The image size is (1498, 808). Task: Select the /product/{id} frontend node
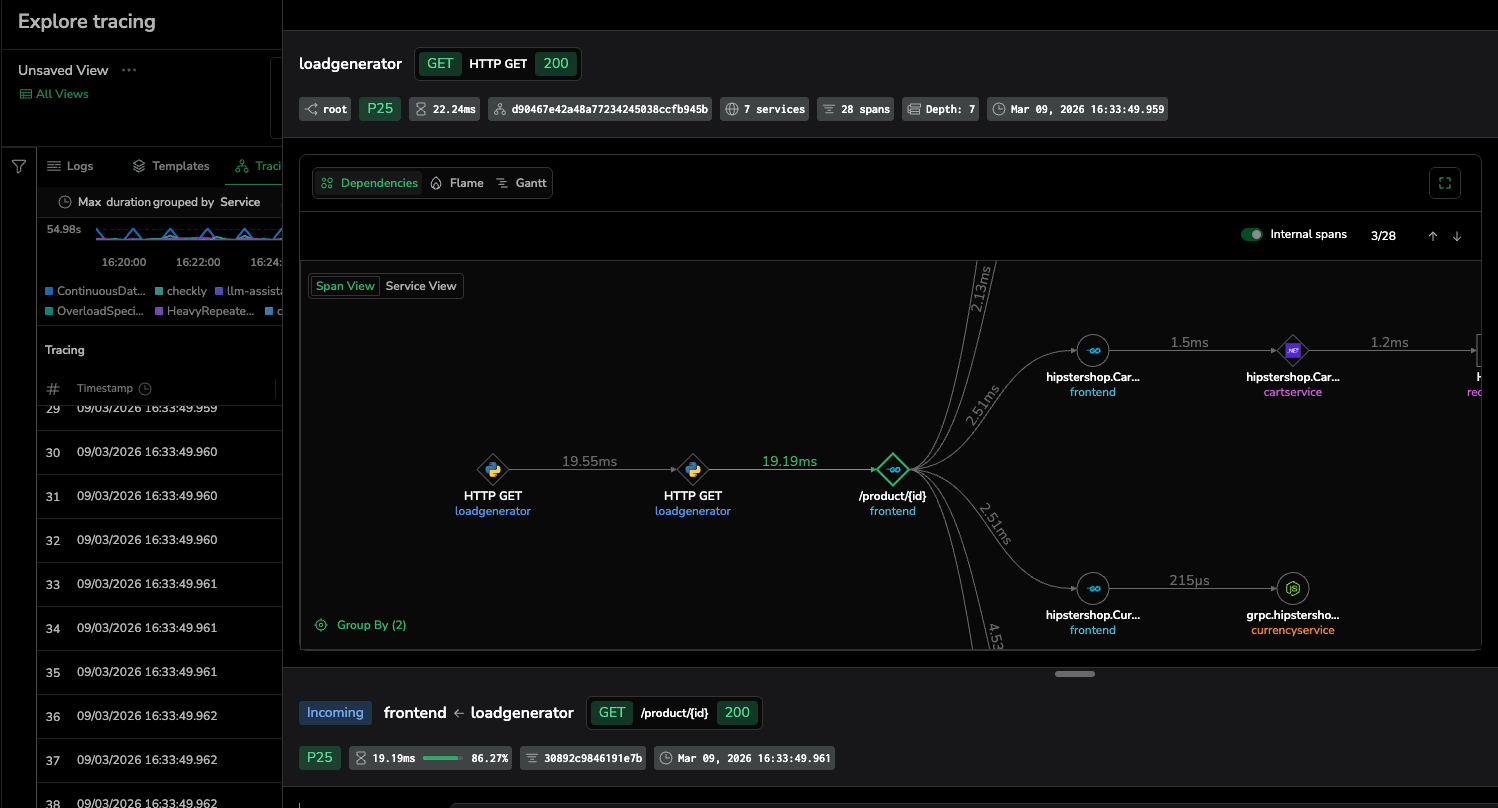(892, 469)
